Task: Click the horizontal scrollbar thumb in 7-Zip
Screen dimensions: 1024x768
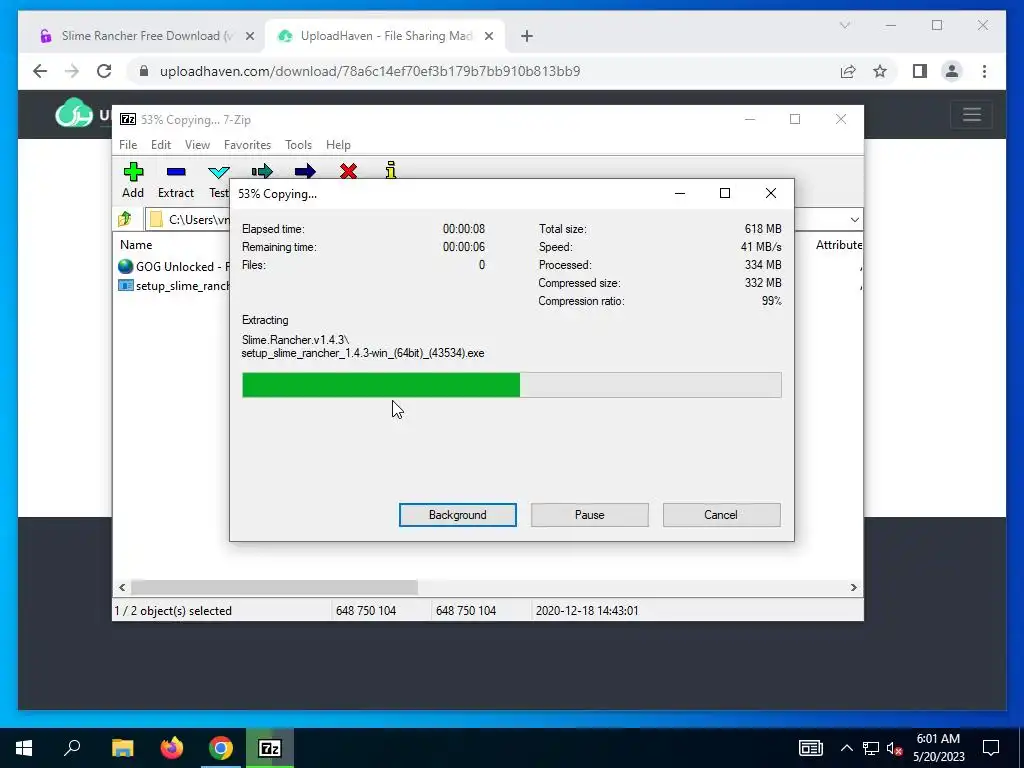Action: point(274,587)
